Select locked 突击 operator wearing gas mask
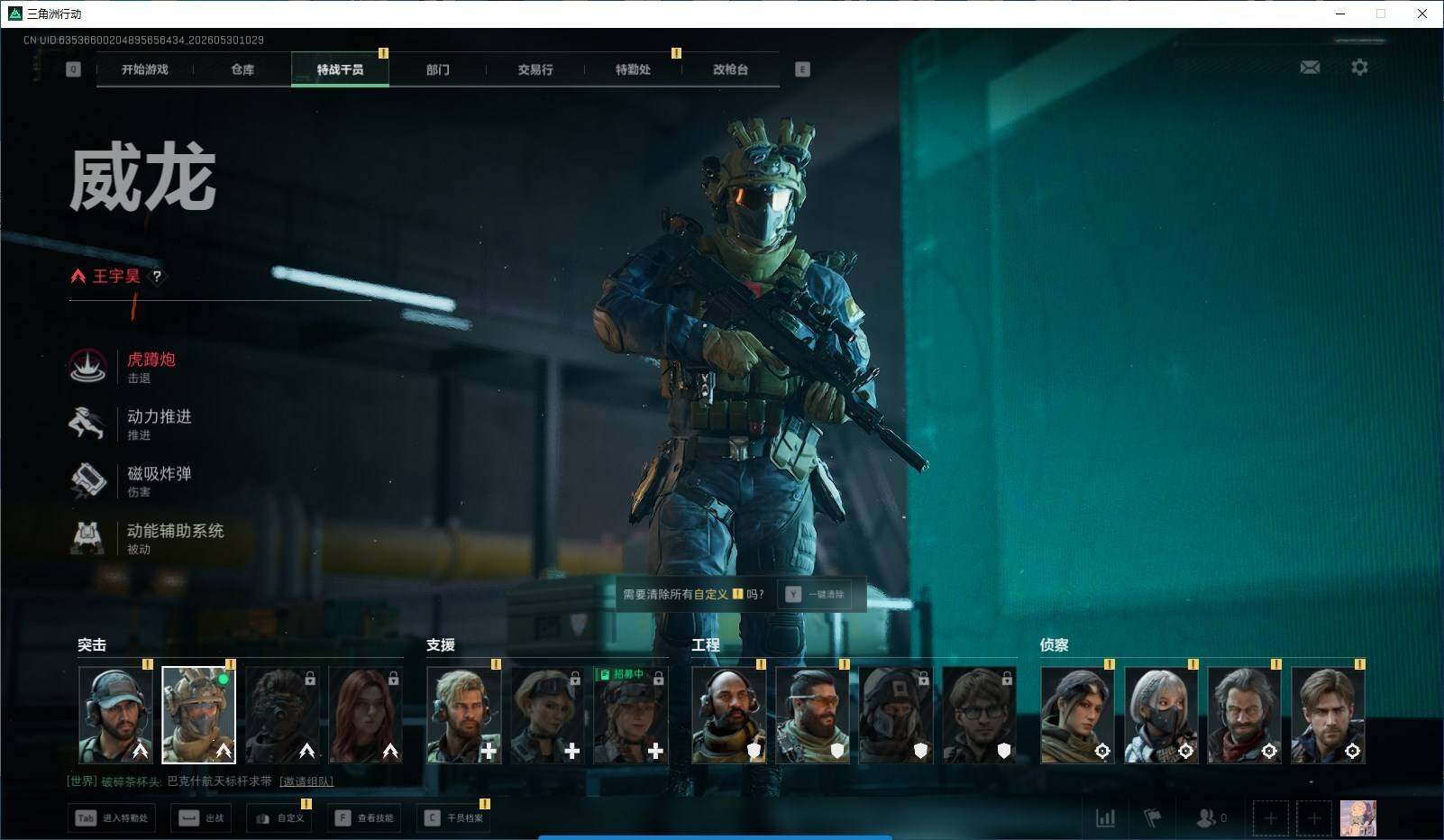The height and width of the screenshot is (840, 1444). [x=282, y=716]
